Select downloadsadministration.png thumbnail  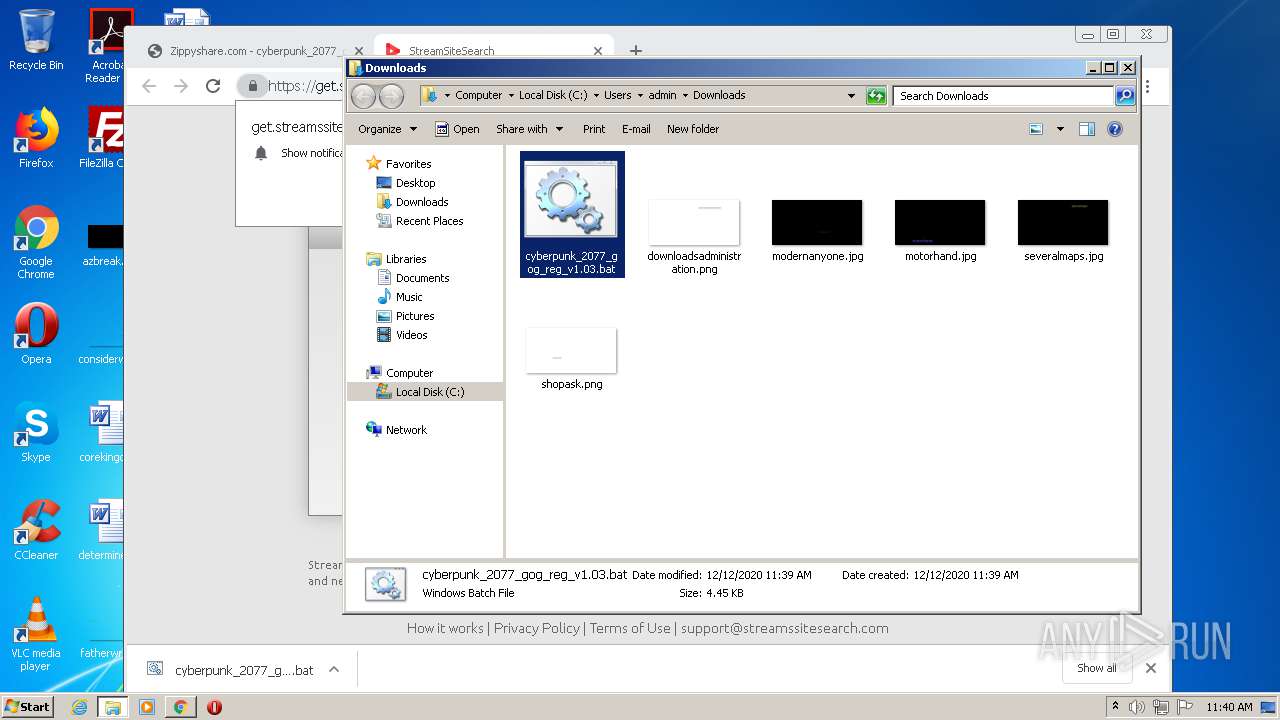(x=694, y=236)
